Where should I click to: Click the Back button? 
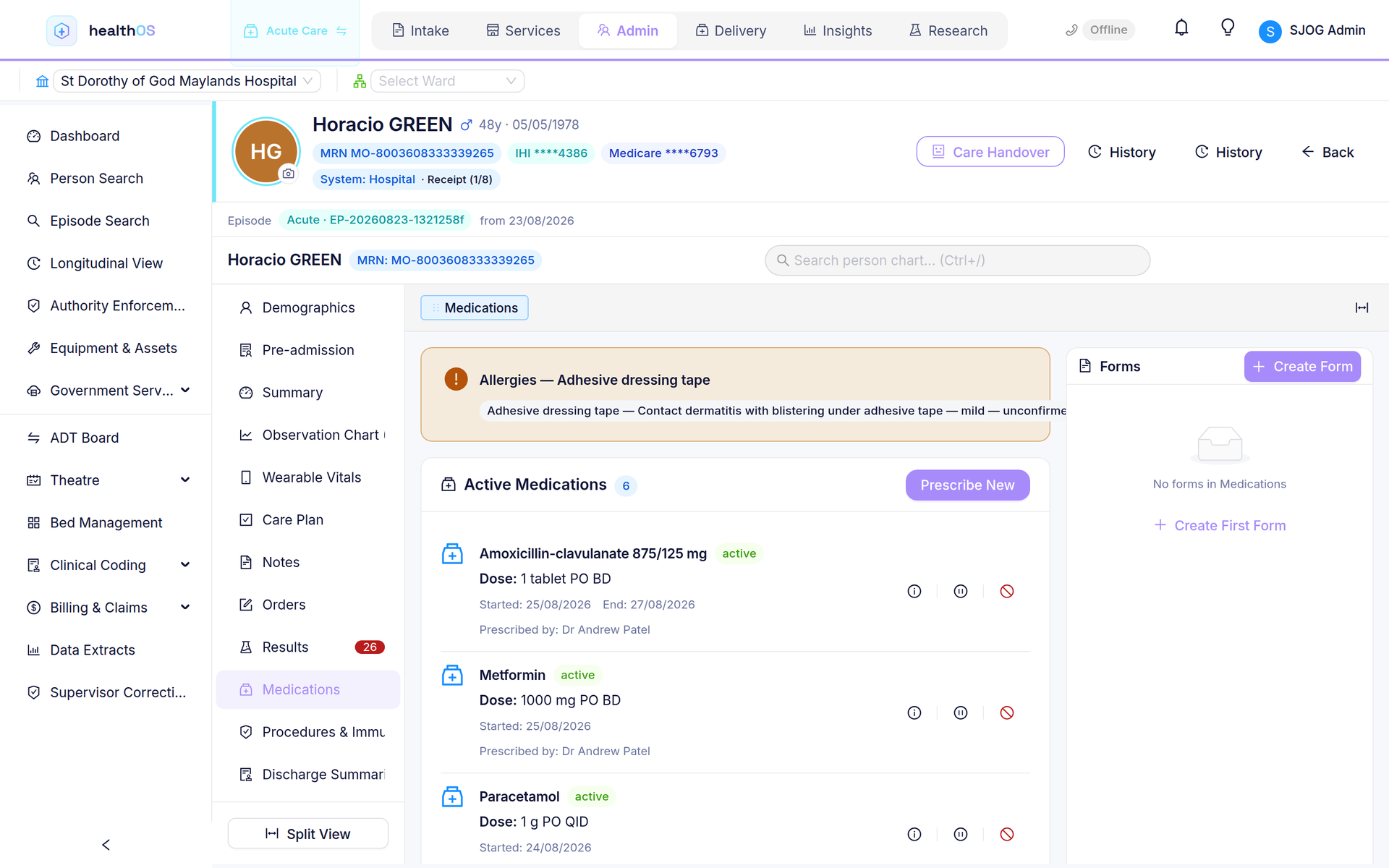pyautogui.click(x=1328, y=152)
